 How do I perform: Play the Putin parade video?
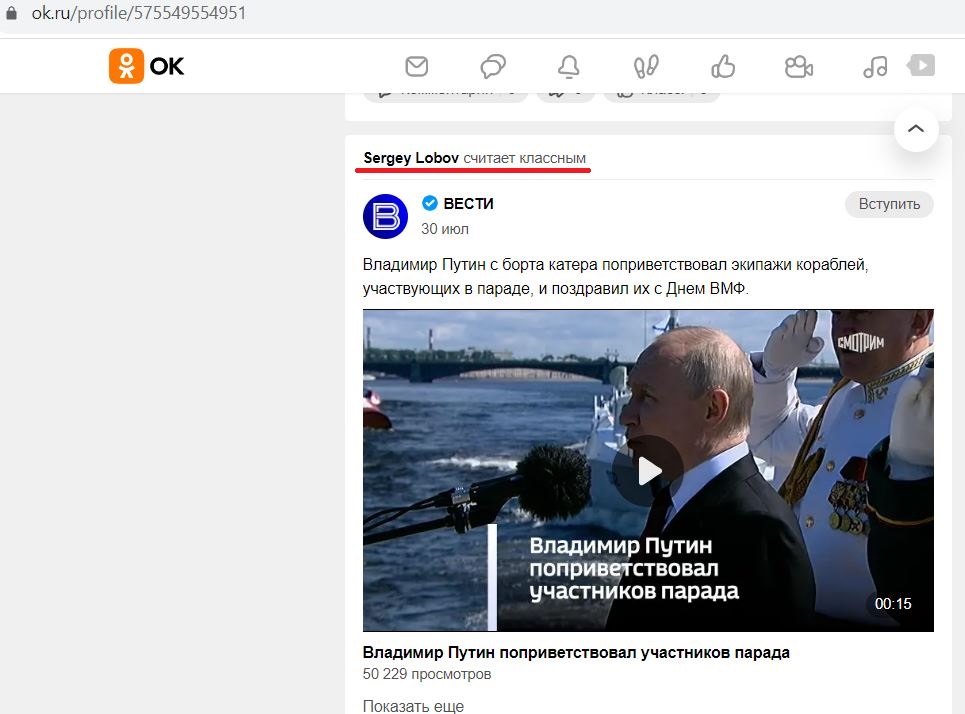(648, 471)
